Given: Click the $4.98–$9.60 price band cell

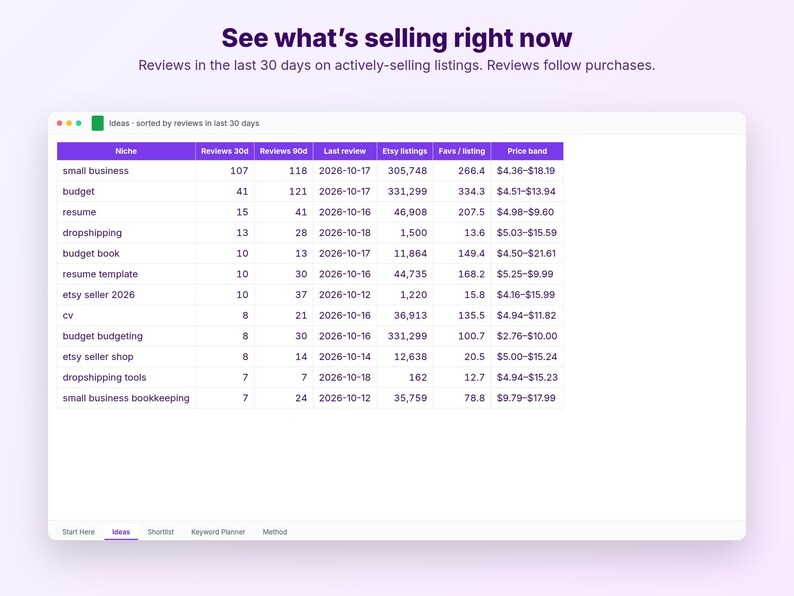Looking at the screenshot, I should [527, 212].
